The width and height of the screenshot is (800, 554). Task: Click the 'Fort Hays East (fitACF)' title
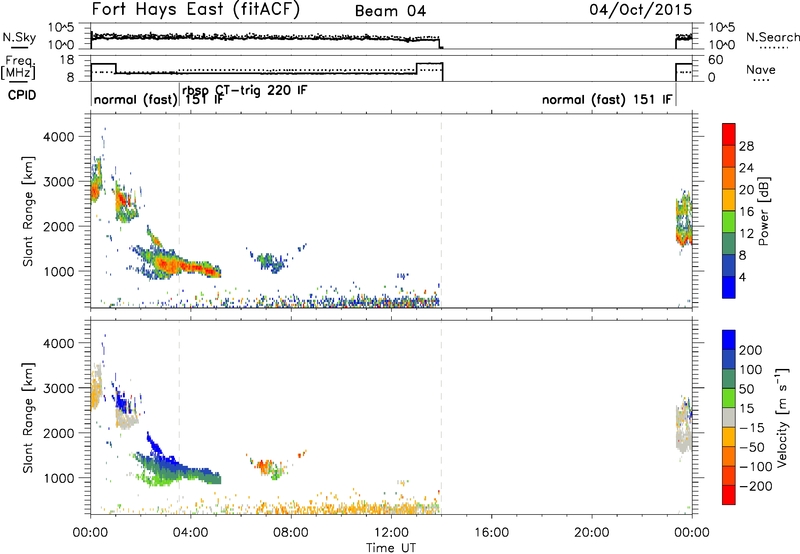coord(195,9)
